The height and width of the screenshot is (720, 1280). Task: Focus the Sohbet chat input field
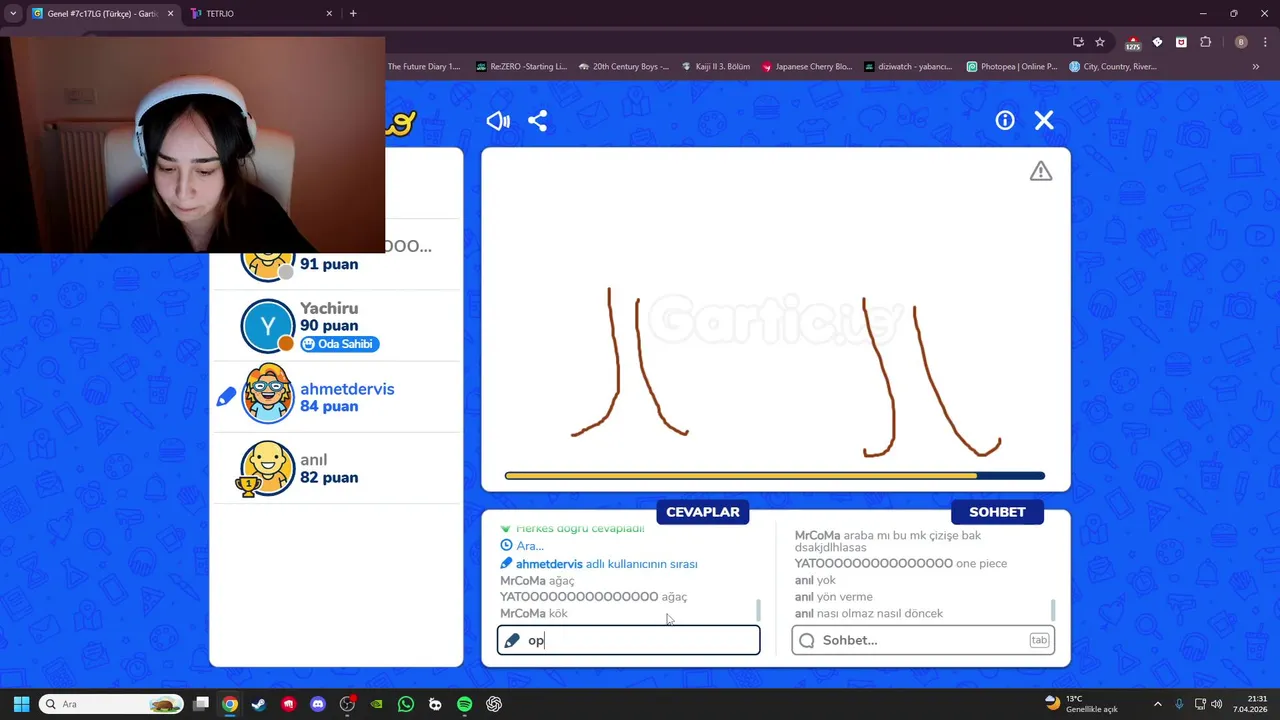point(923,640)
